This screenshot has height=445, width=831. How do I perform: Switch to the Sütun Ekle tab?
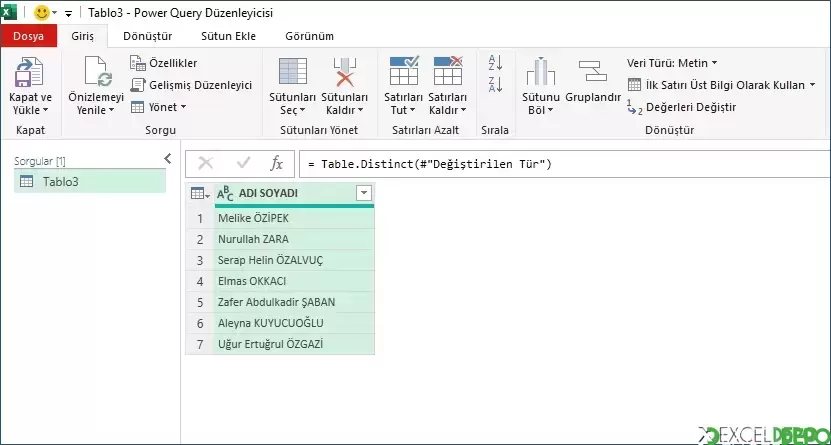(228, 37)
